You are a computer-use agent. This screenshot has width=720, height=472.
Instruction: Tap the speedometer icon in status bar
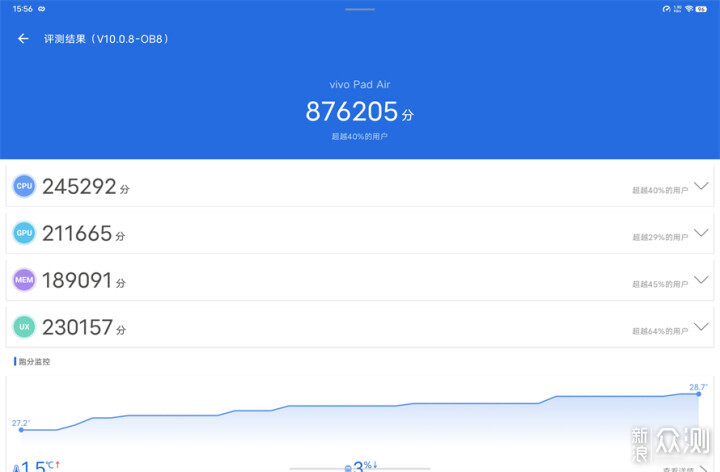coord(666,9)
